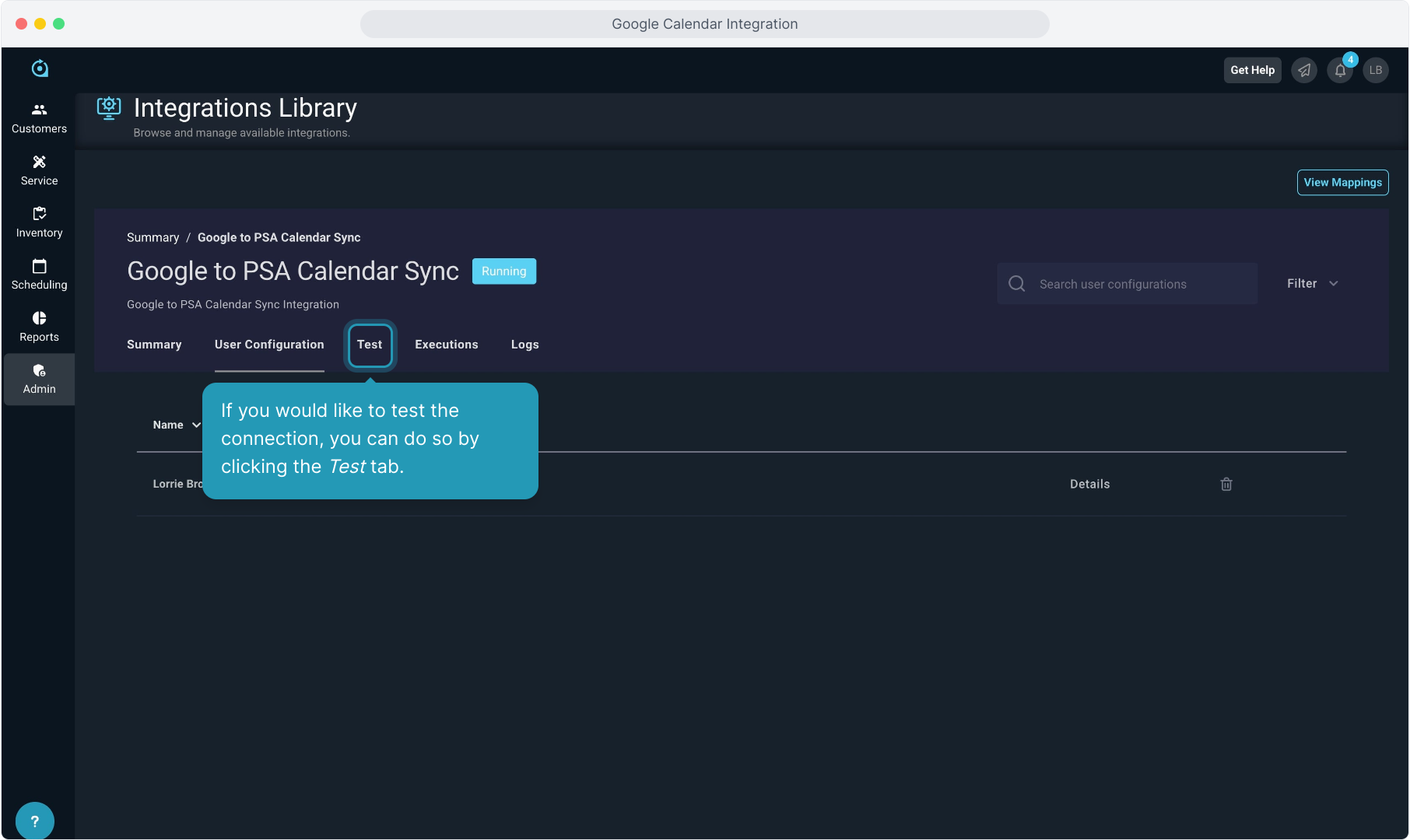Open Details for the Lorrie row
The height and width of the screenshot is (840, 1410).
[x=1089, y=484]
